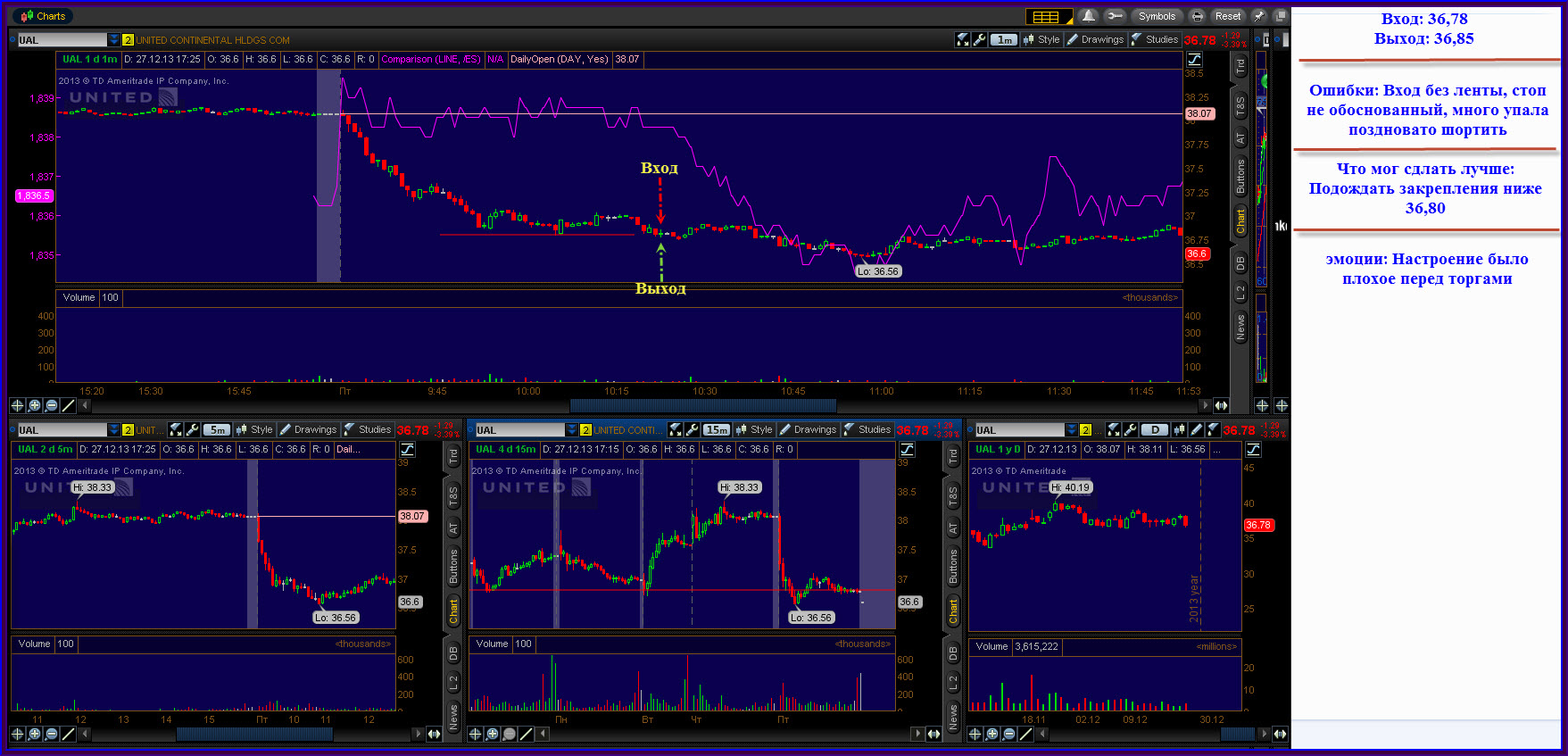The width and height of the screenshot is (1568, 756).
Task: Click quick study flask icon in 5m chart
Action: click(175, 429)
